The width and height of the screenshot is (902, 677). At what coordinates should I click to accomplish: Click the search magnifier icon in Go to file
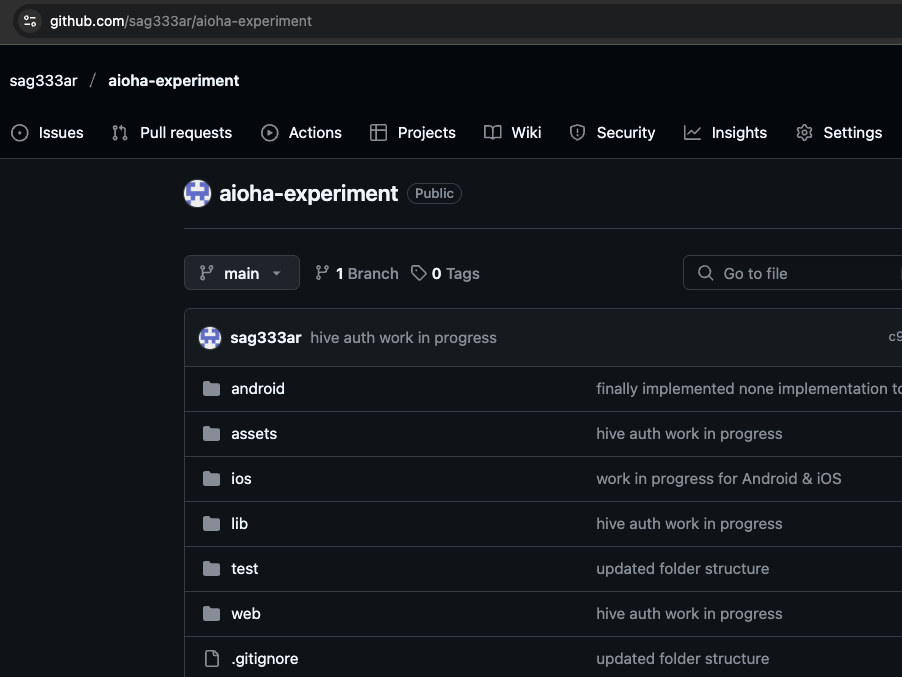[706, 273]
